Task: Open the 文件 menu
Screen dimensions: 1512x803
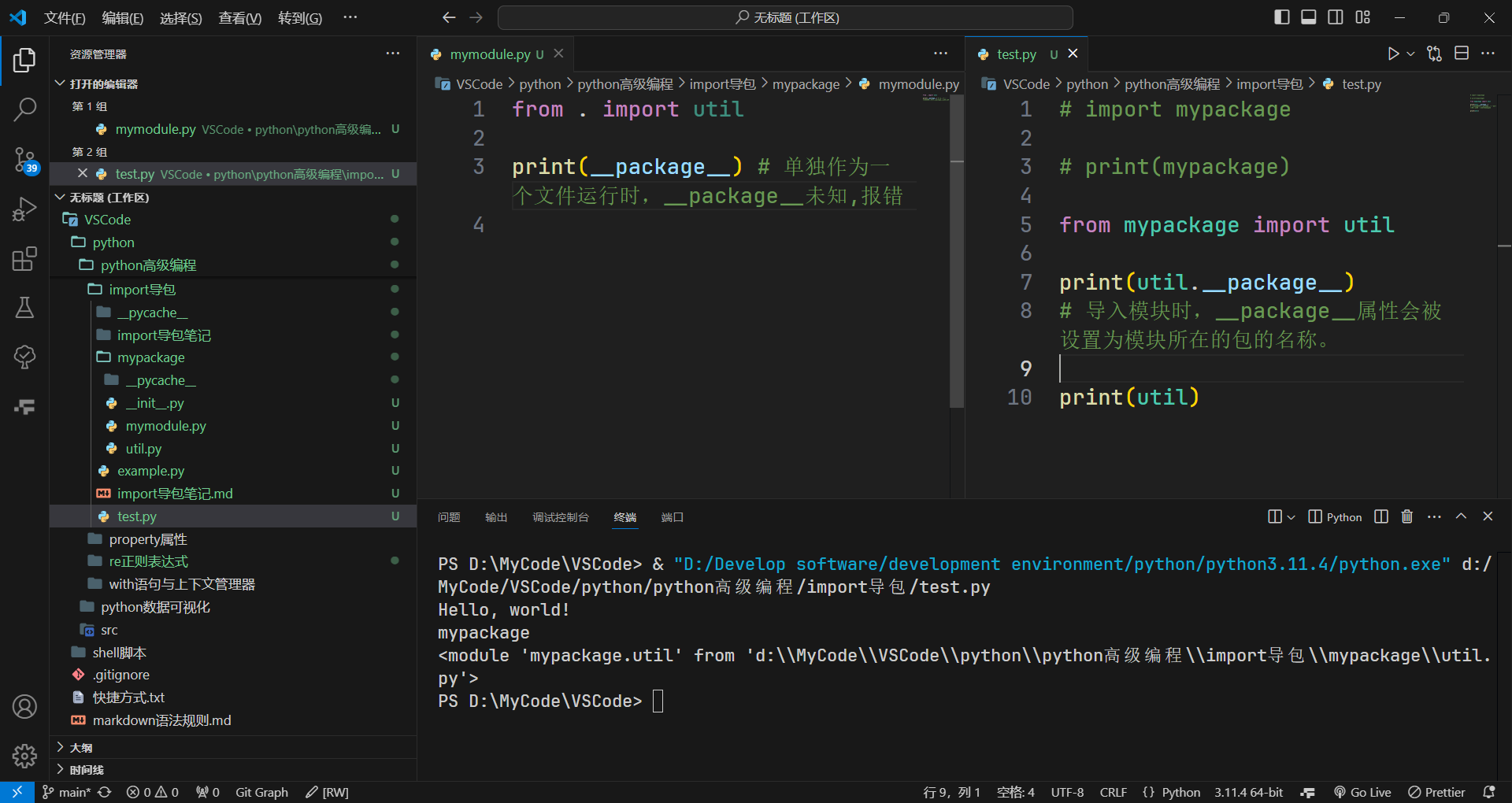Action: [x=64, y=17]
